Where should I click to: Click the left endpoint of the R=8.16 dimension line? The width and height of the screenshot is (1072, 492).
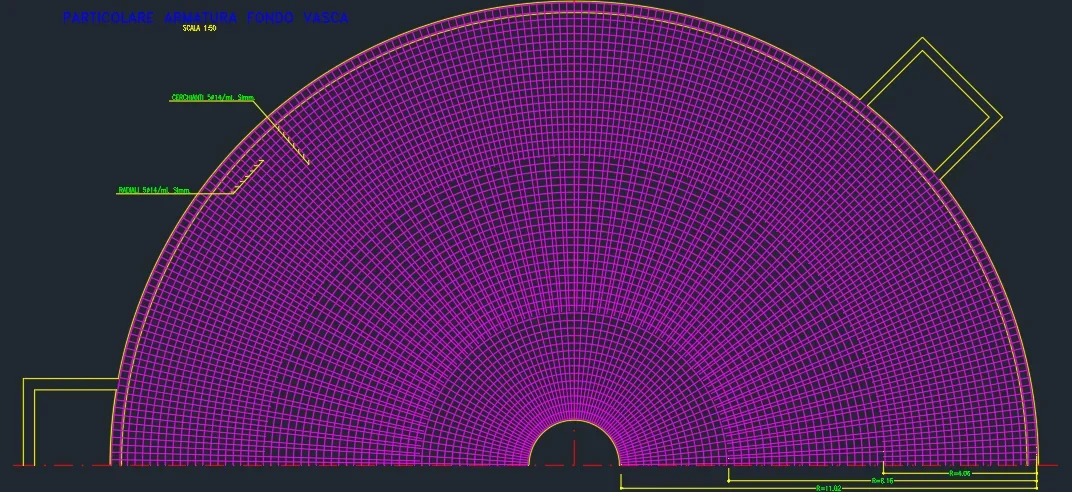(728, 481)
